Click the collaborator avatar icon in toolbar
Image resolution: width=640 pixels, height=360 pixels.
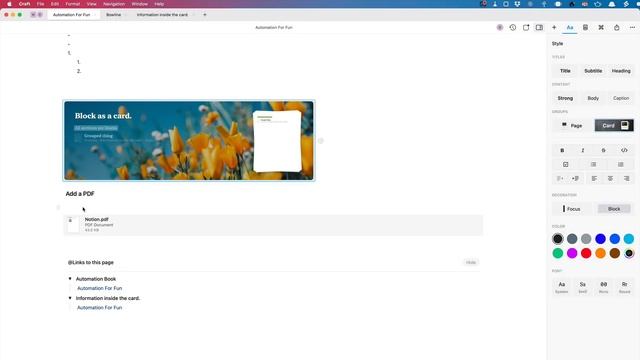tap(500, 27)
